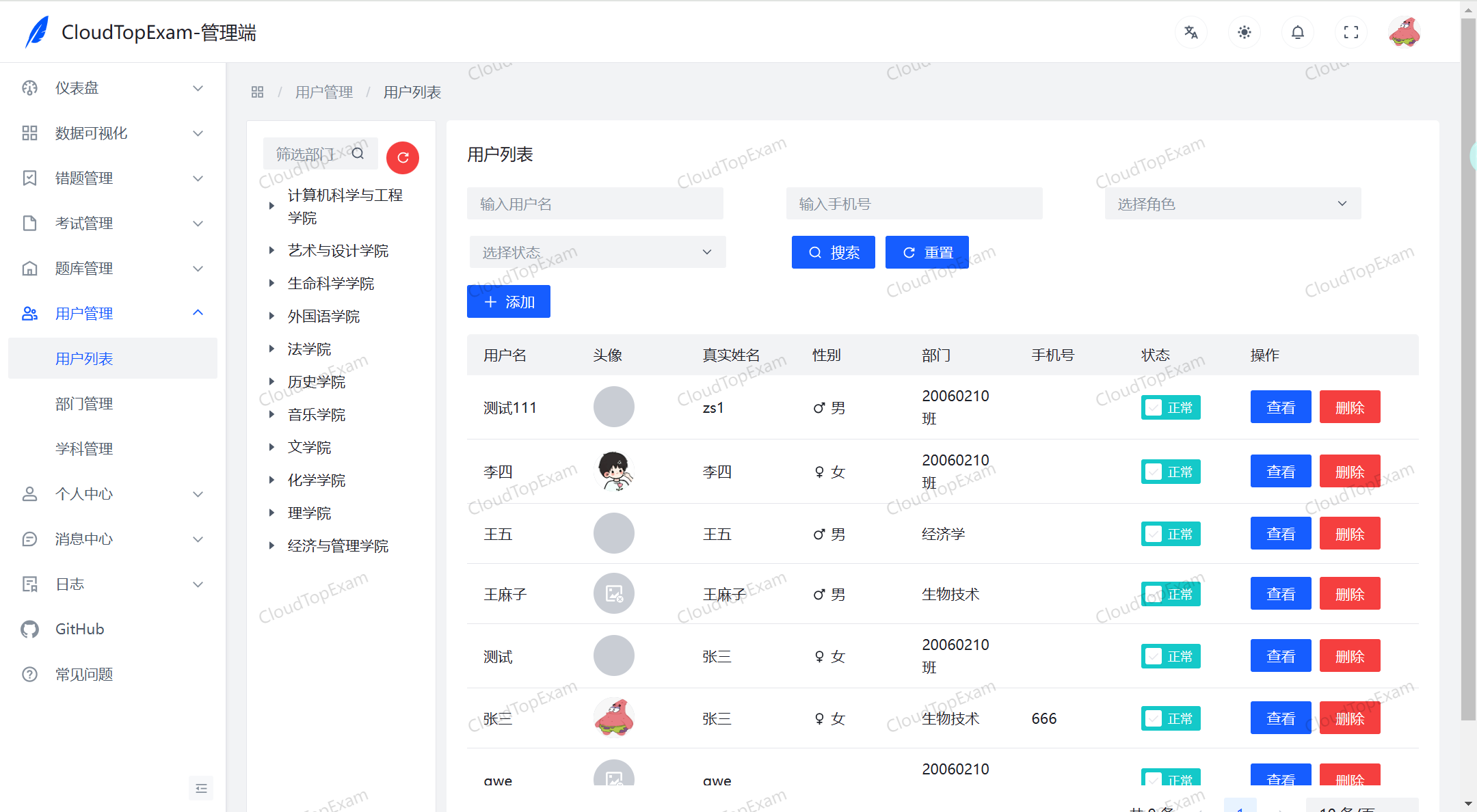Toggle 李四's 正常 status switch
The image size is (1477, 812).
coord(1170,471)
